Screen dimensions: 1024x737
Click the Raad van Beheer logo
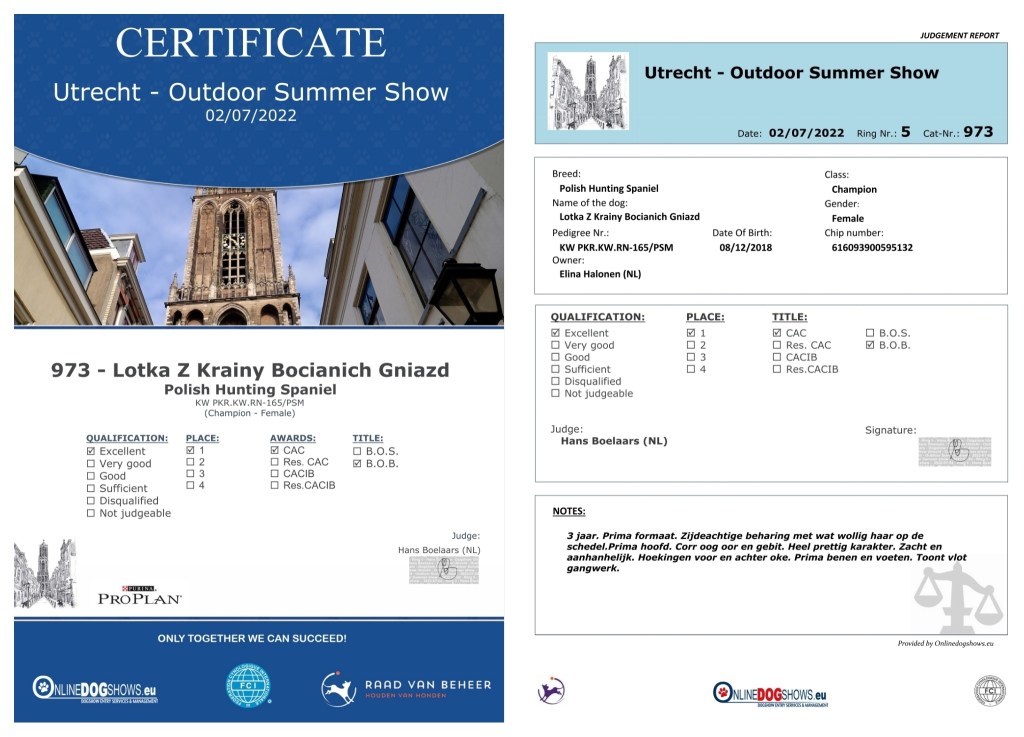(x=406, y=688)
